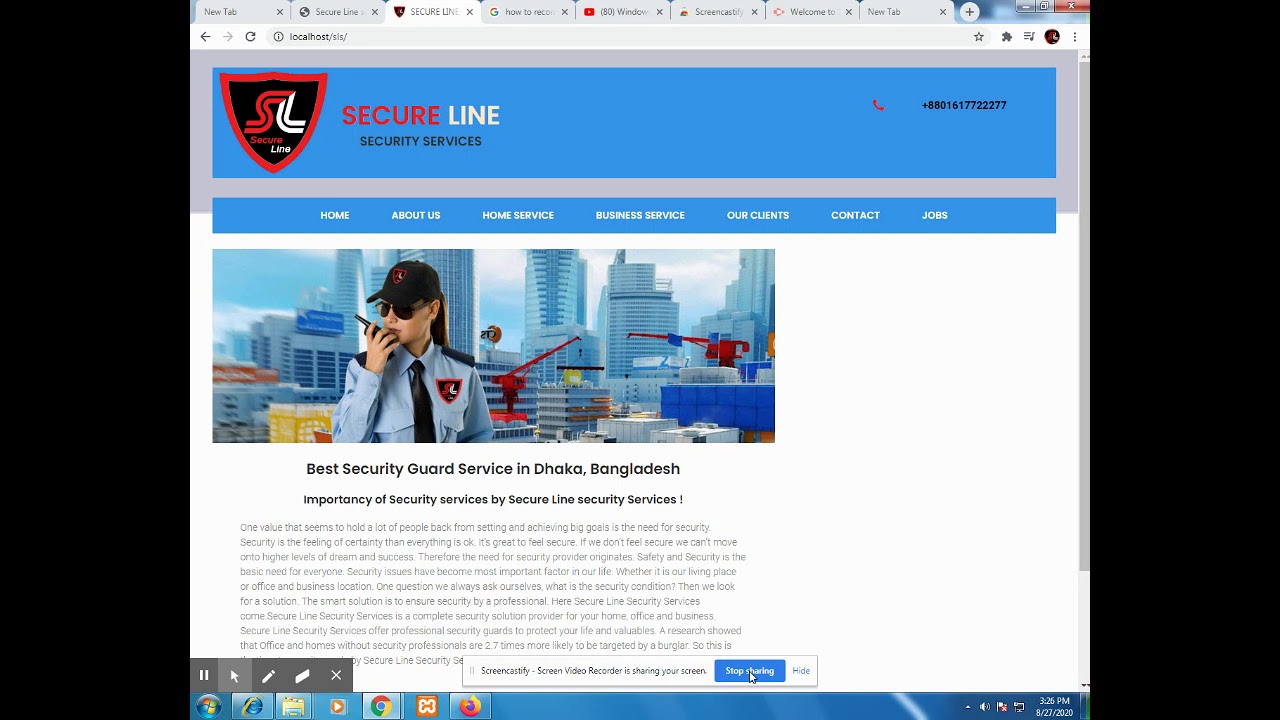Open a new tab with plus button
The height and width of the screenshot is (720, 1280).
click(969, 12)
